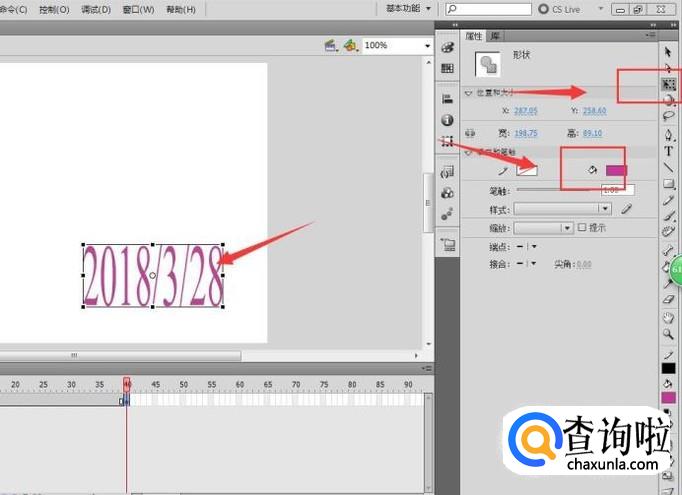Switch to the 库 library tab

coord(494,36)
